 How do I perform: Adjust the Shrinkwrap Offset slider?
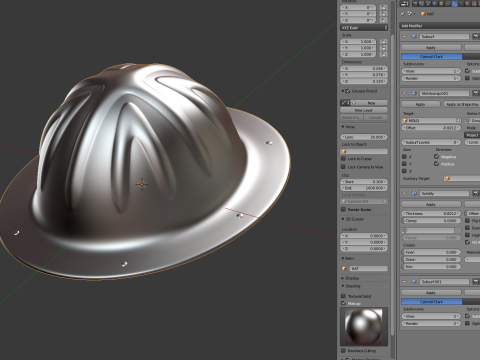(x=431, y=128)
